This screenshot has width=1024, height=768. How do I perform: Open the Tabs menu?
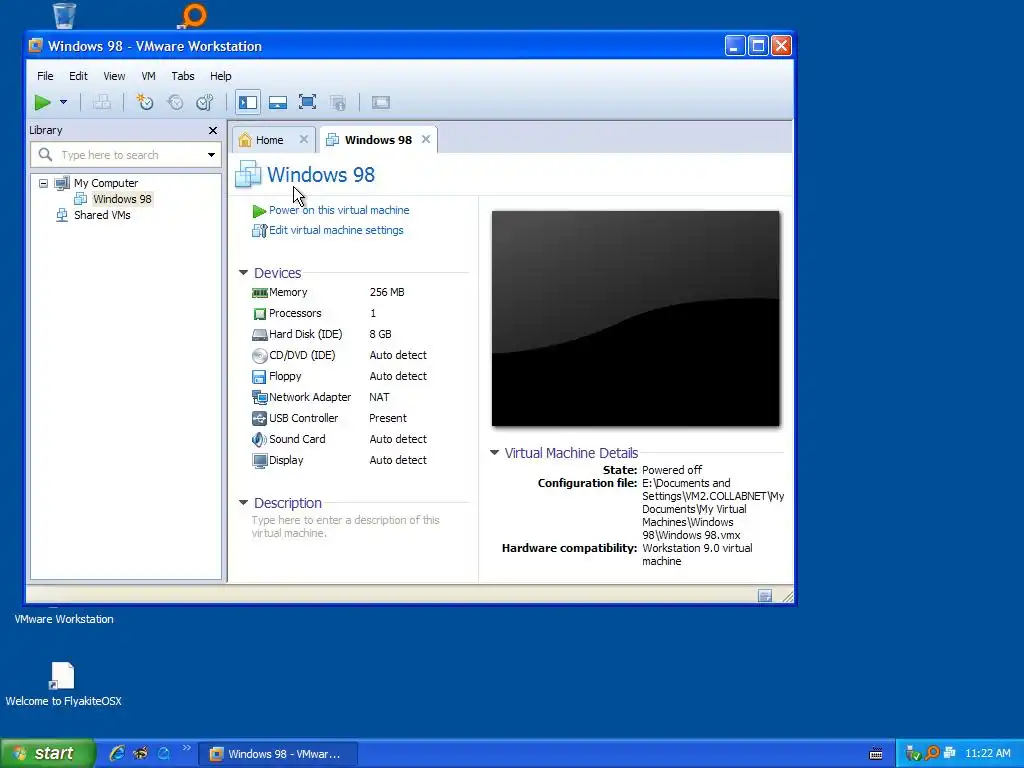183,76
